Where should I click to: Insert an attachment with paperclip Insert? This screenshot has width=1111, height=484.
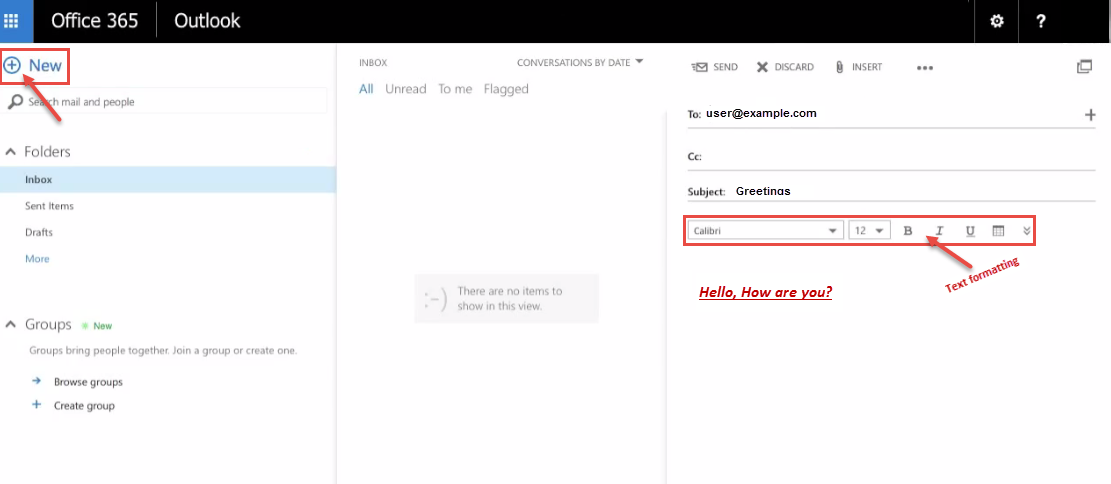pos(859,67)
